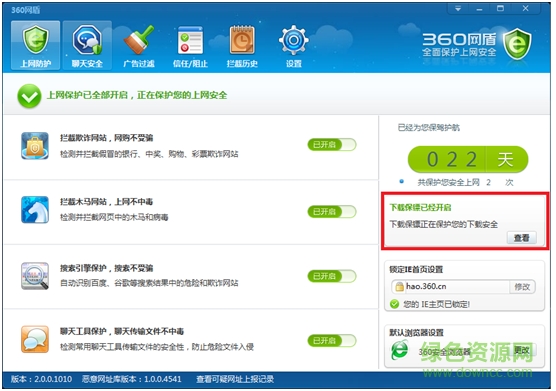Viewport: 556px width, 391px height.
Task: Maximize the 360网盾 window
Action: [500, 9]
